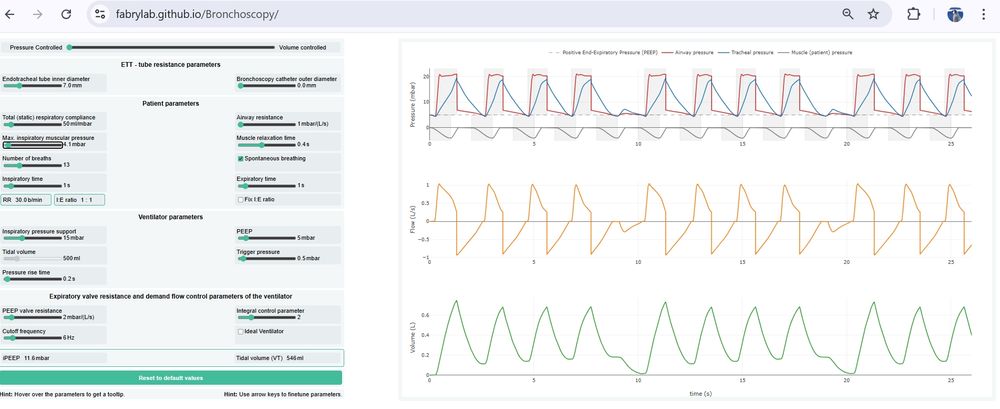The image size is (1000, 409).
Task: Click the PEEP slider track
Action: tap(267, 238)
